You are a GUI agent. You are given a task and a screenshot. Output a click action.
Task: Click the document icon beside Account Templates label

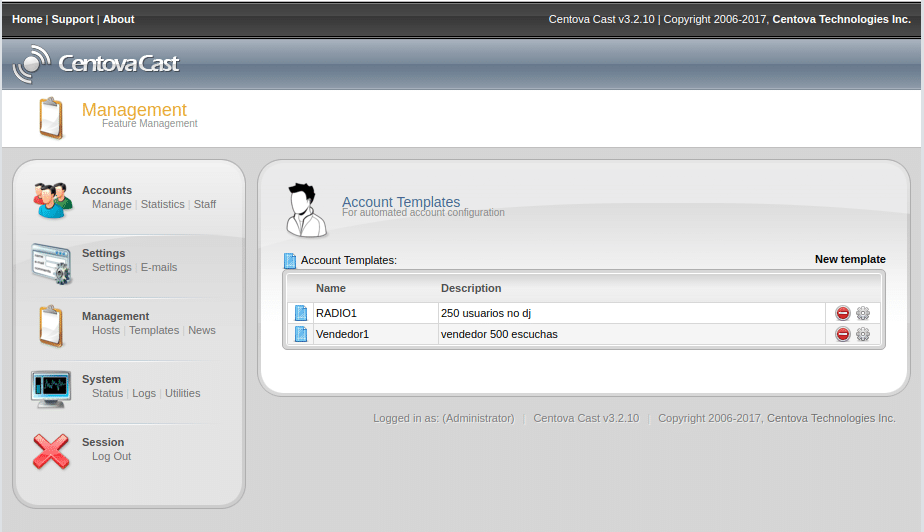click(290, 260)
